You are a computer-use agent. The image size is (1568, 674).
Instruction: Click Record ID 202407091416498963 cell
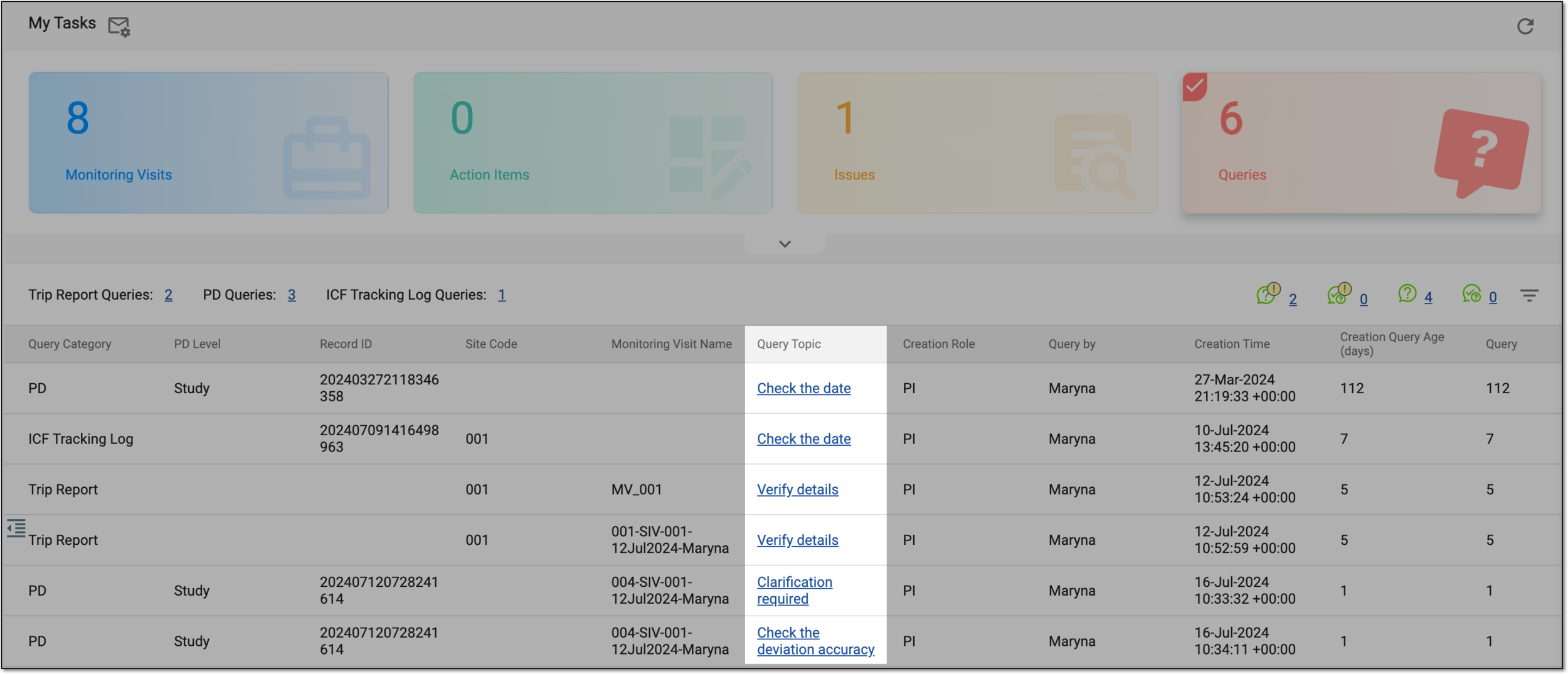[379, 439]
